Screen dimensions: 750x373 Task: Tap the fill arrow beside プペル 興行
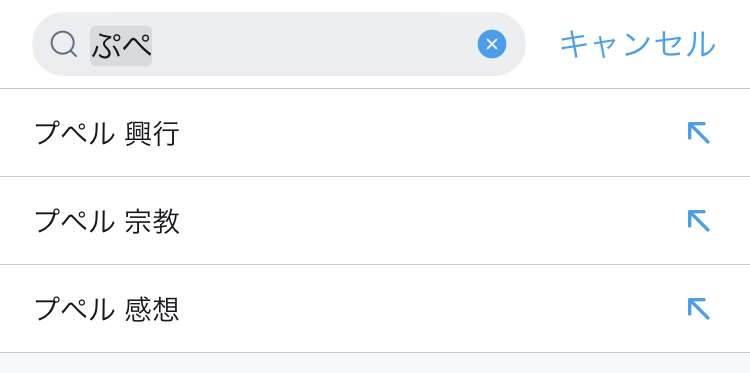699,133
